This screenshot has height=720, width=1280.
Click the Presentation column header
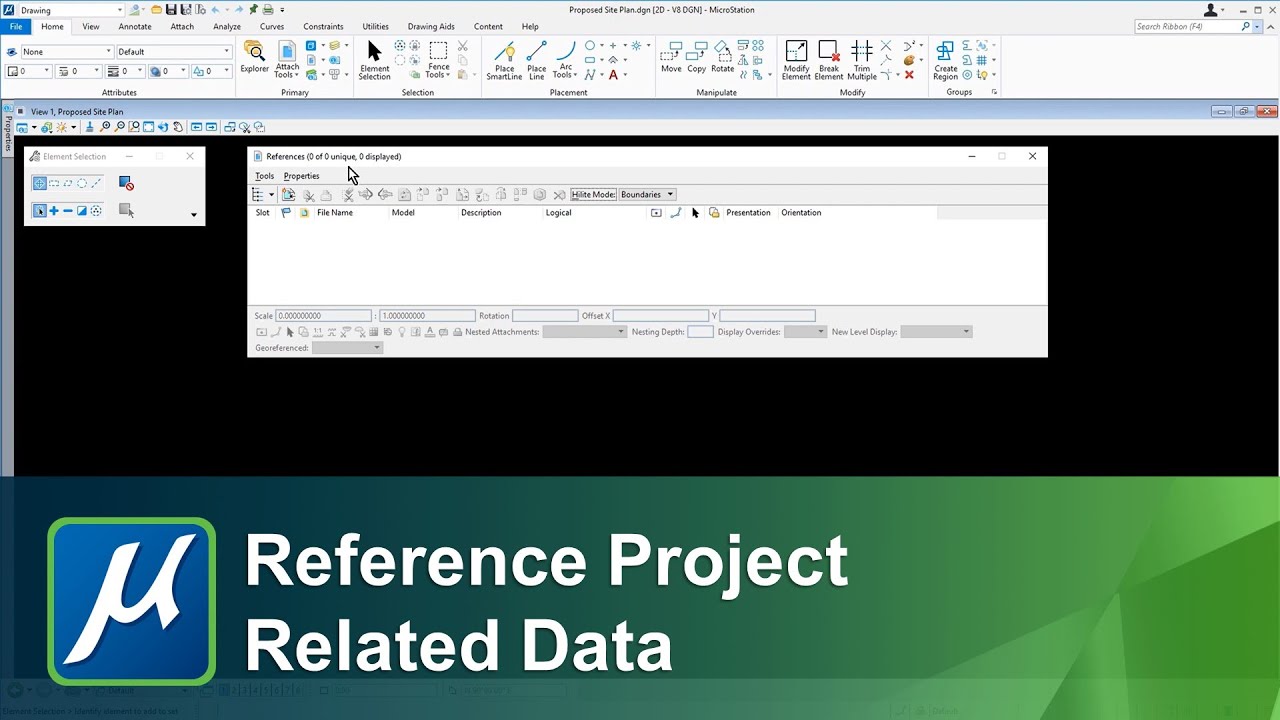coord(748,212)
